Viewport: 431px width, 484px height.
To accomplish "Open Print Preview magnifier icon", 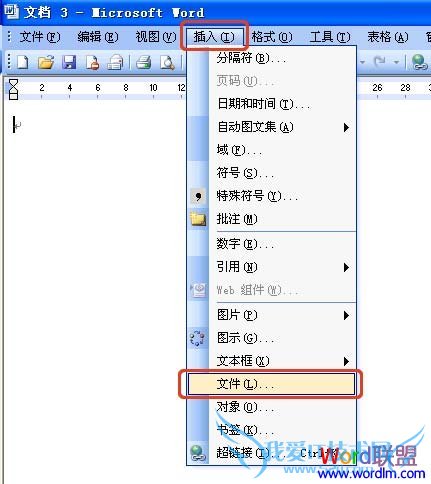I will click(x=167, y=62).
